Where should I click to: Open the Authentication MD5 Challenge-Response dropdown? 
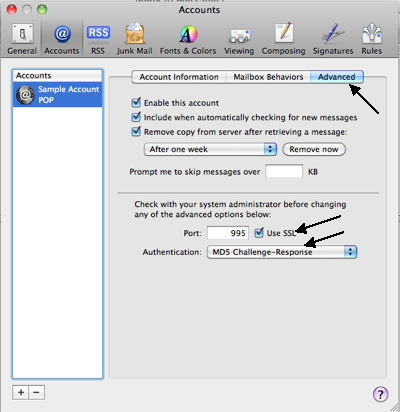(282, 252)
